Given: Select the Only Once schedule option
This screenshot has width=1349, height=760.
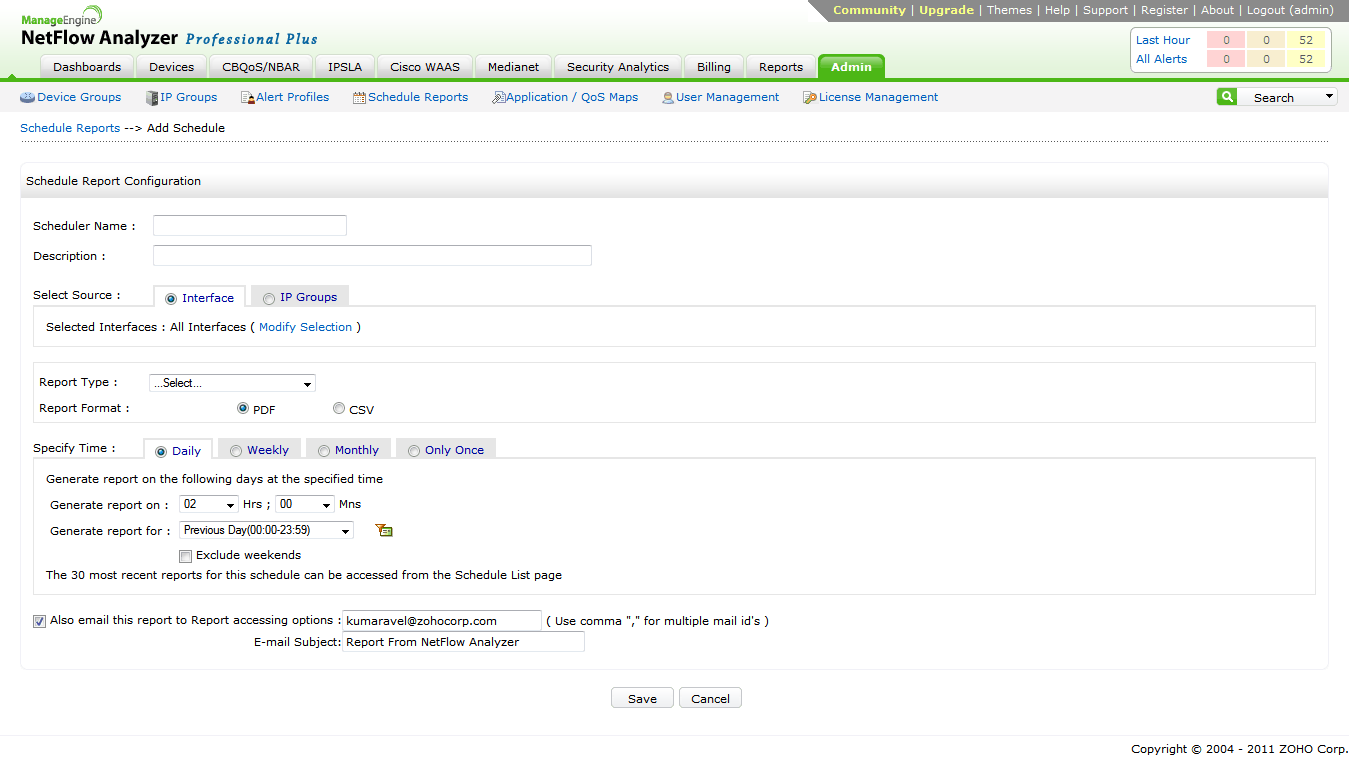Looking at the screenshot, I should point(414,451).
